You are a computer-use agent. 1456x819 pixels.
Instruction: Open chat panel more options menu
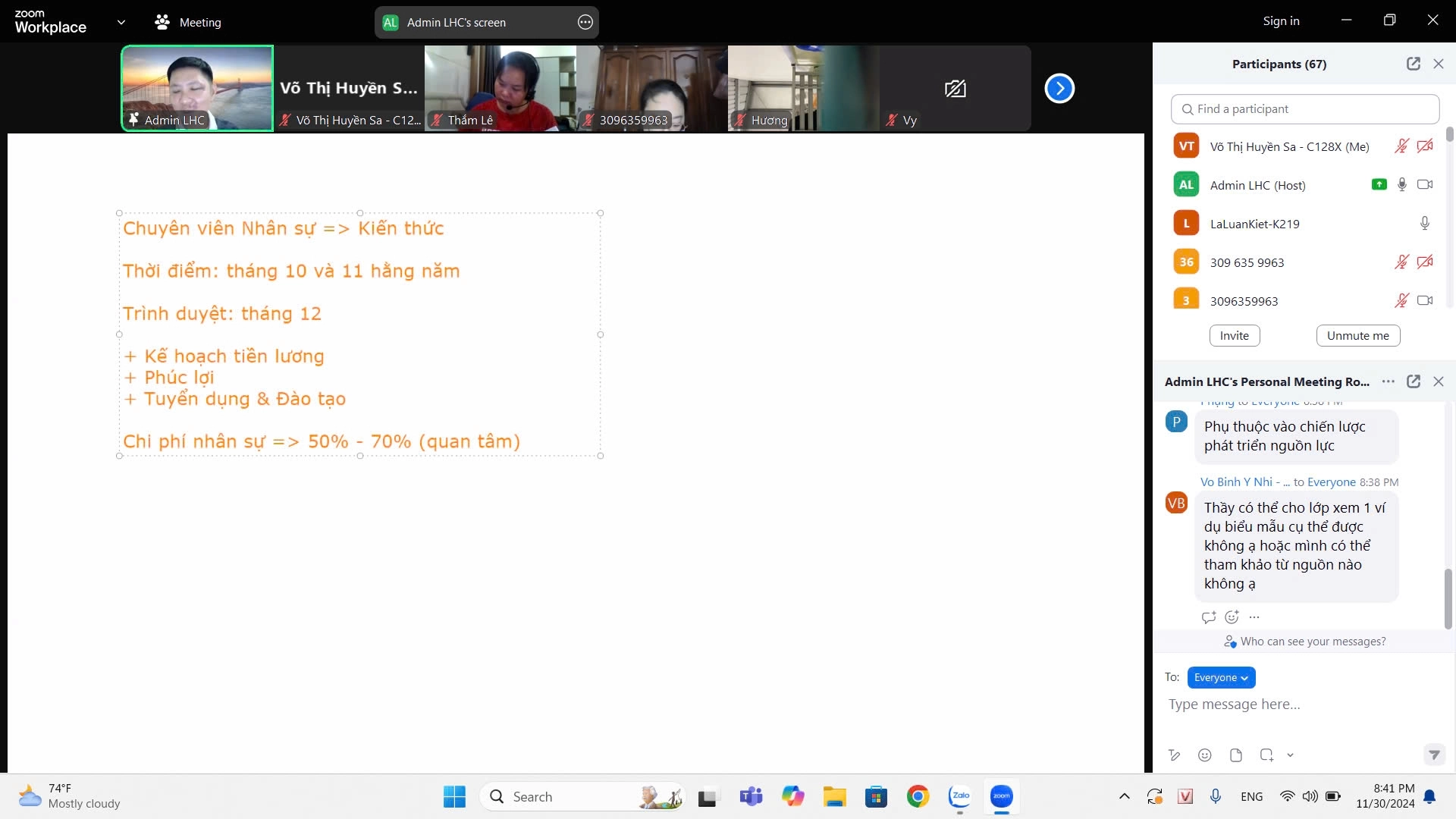(x=1388, y=381)
